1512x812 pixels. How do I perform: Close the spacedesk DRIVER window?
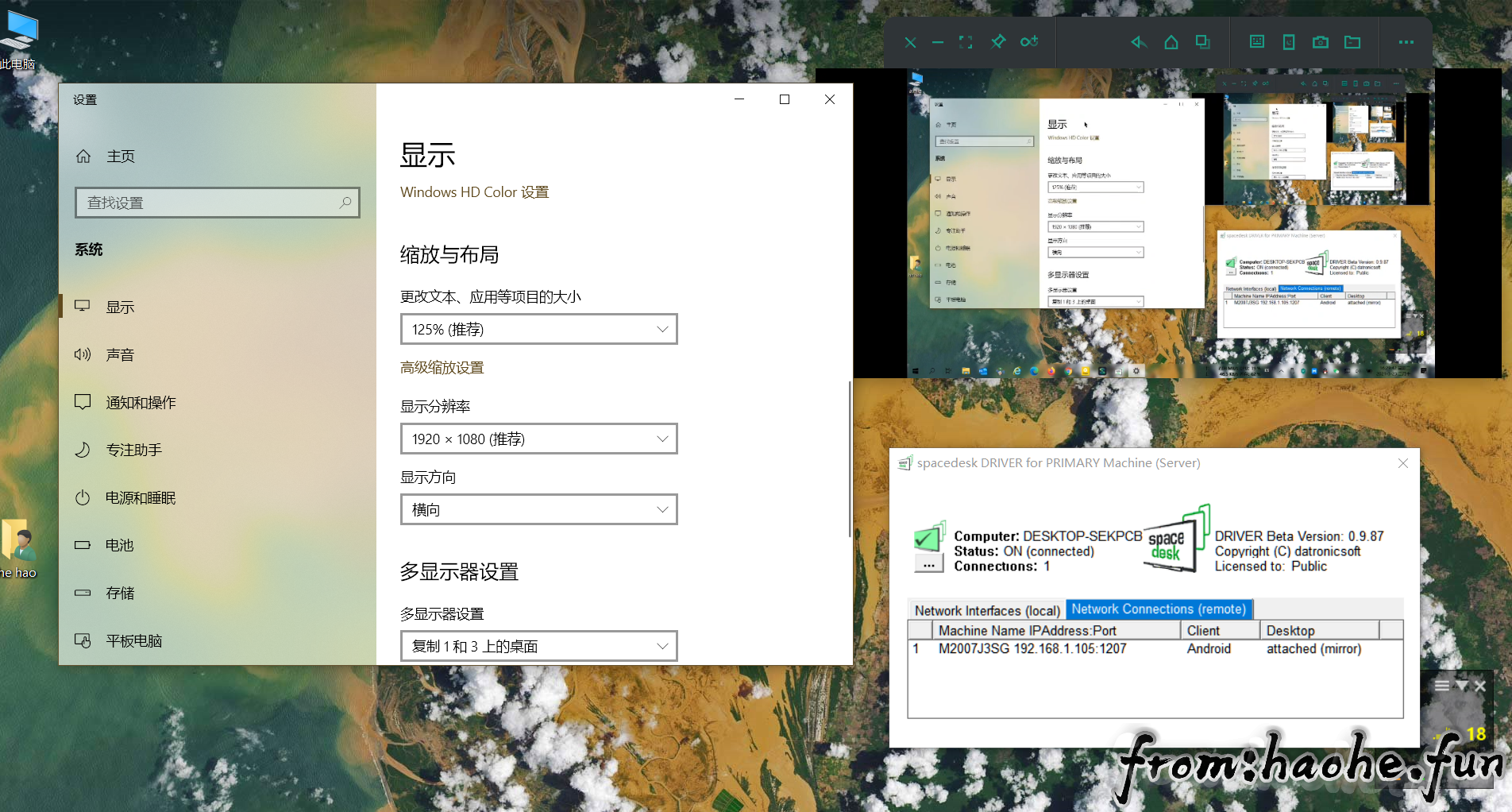coord(1403,463)
